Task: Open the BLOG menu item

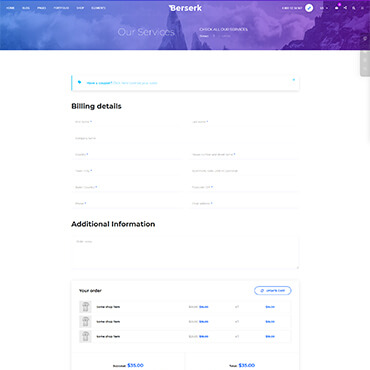Action: pos(26,8)
